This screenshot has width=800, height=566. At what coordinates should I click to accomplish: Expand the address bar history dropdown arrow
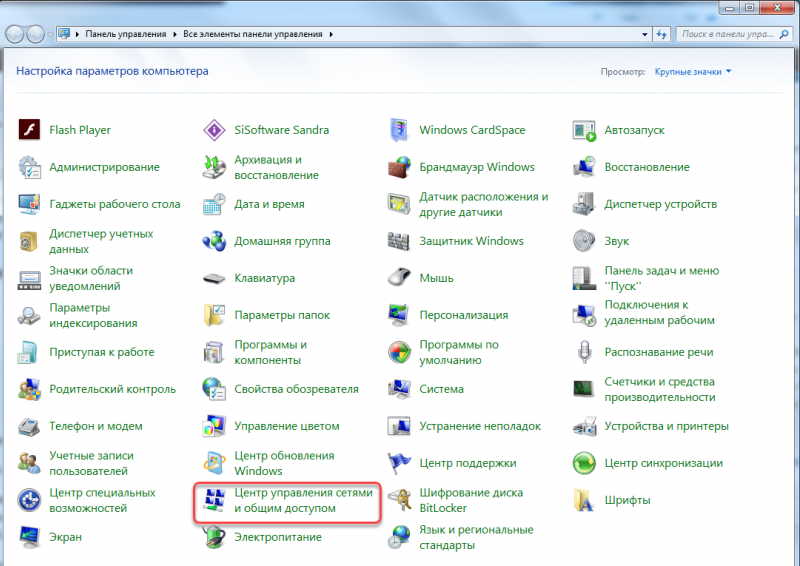pos(644,34)
